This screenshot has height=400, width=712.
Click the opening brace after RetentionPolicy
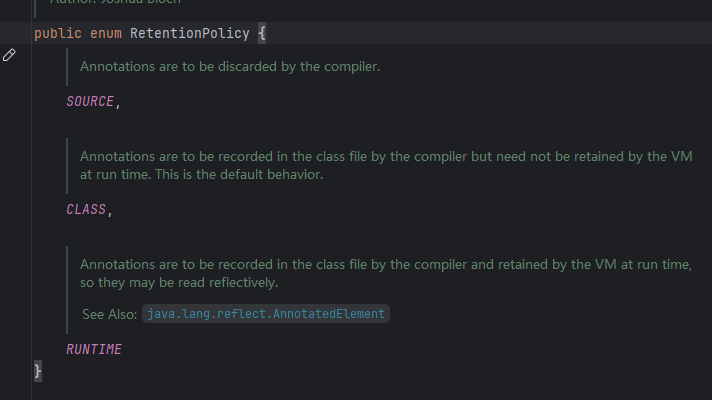[x=262, y=33]
